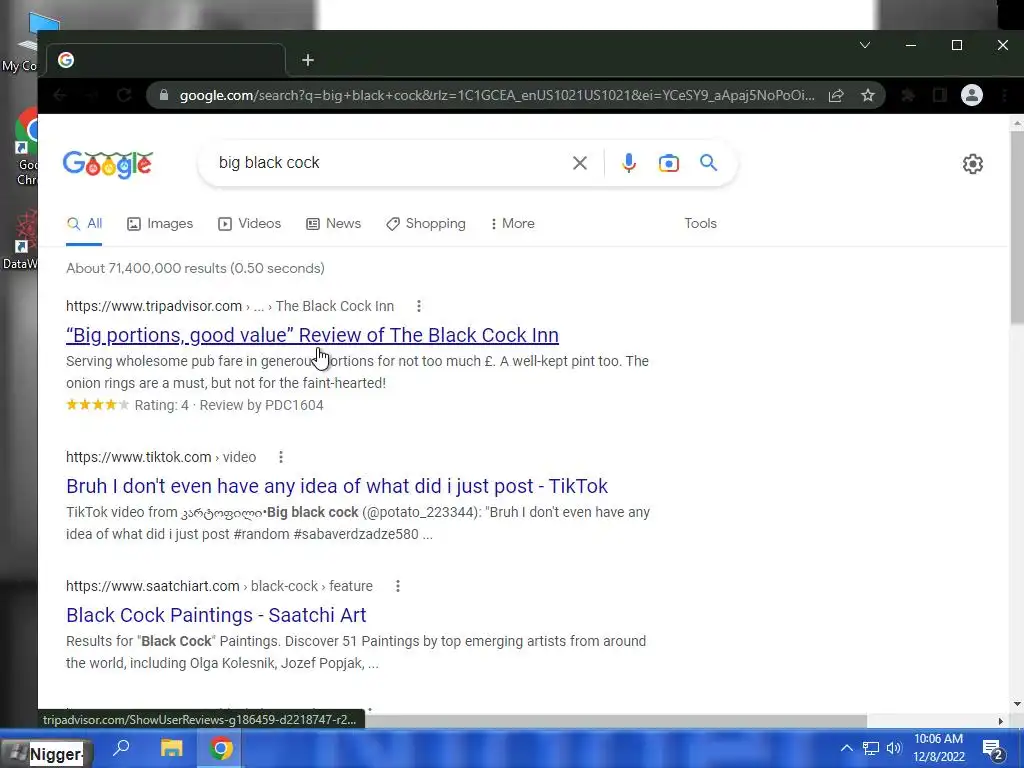
Task: Submit search with blue magnifier icon
Action: tap(709, 163)
